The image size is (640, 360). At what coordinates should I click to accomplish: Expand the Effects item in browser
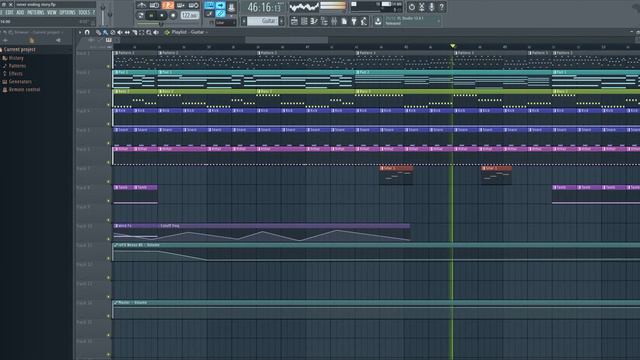point(16,73)
